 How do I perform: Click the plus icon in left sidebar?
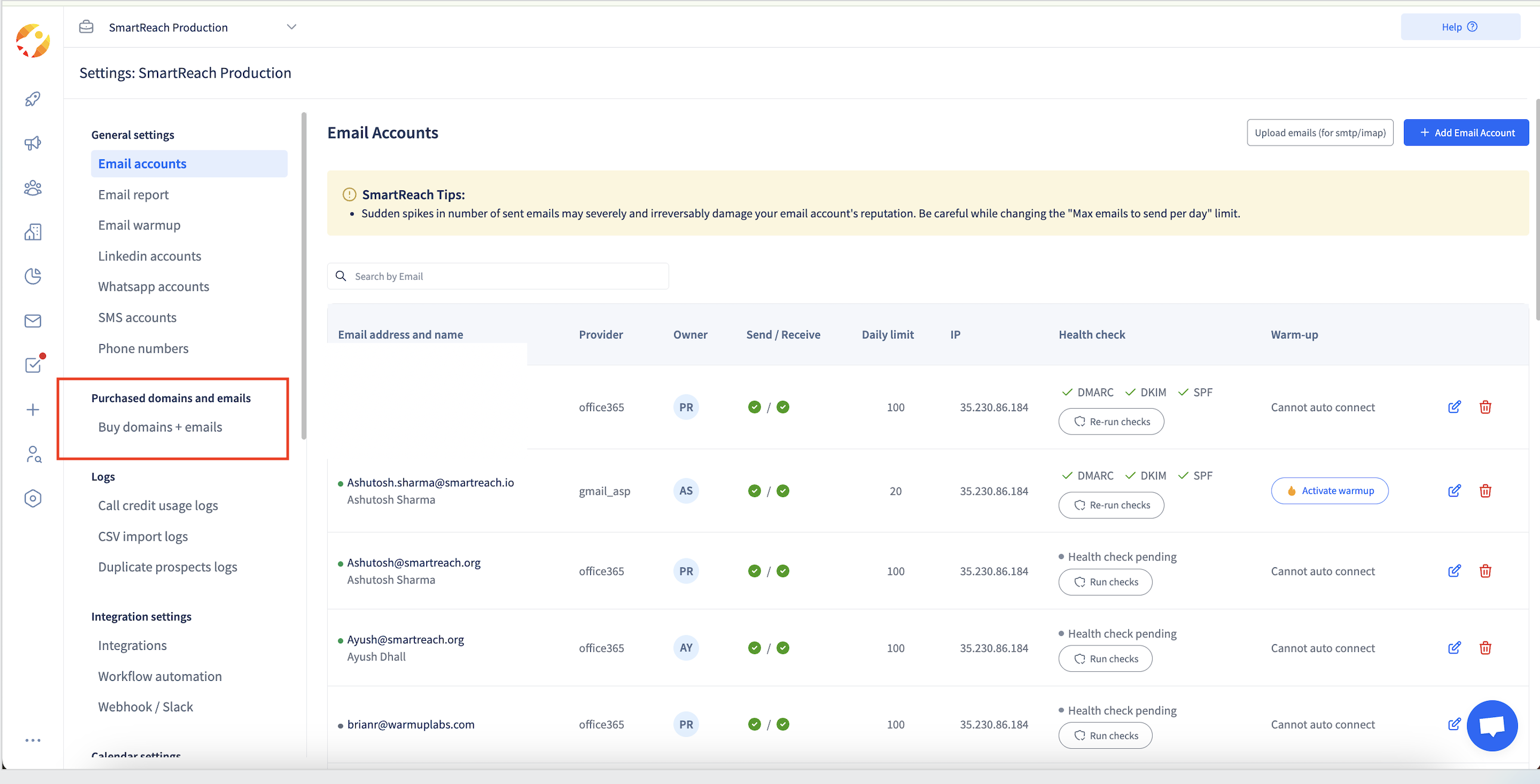click(33, 409)
